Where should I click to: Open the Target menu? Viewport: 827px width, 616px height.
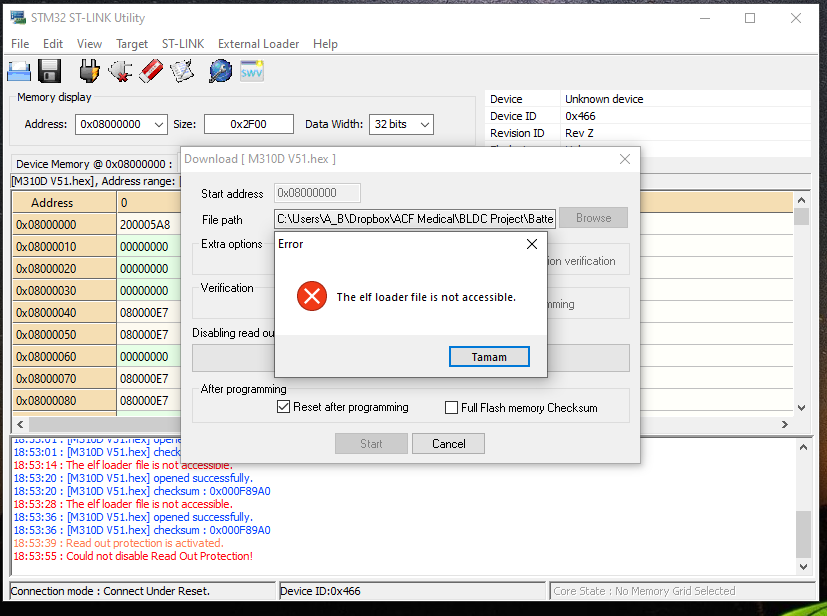(132, 44)
